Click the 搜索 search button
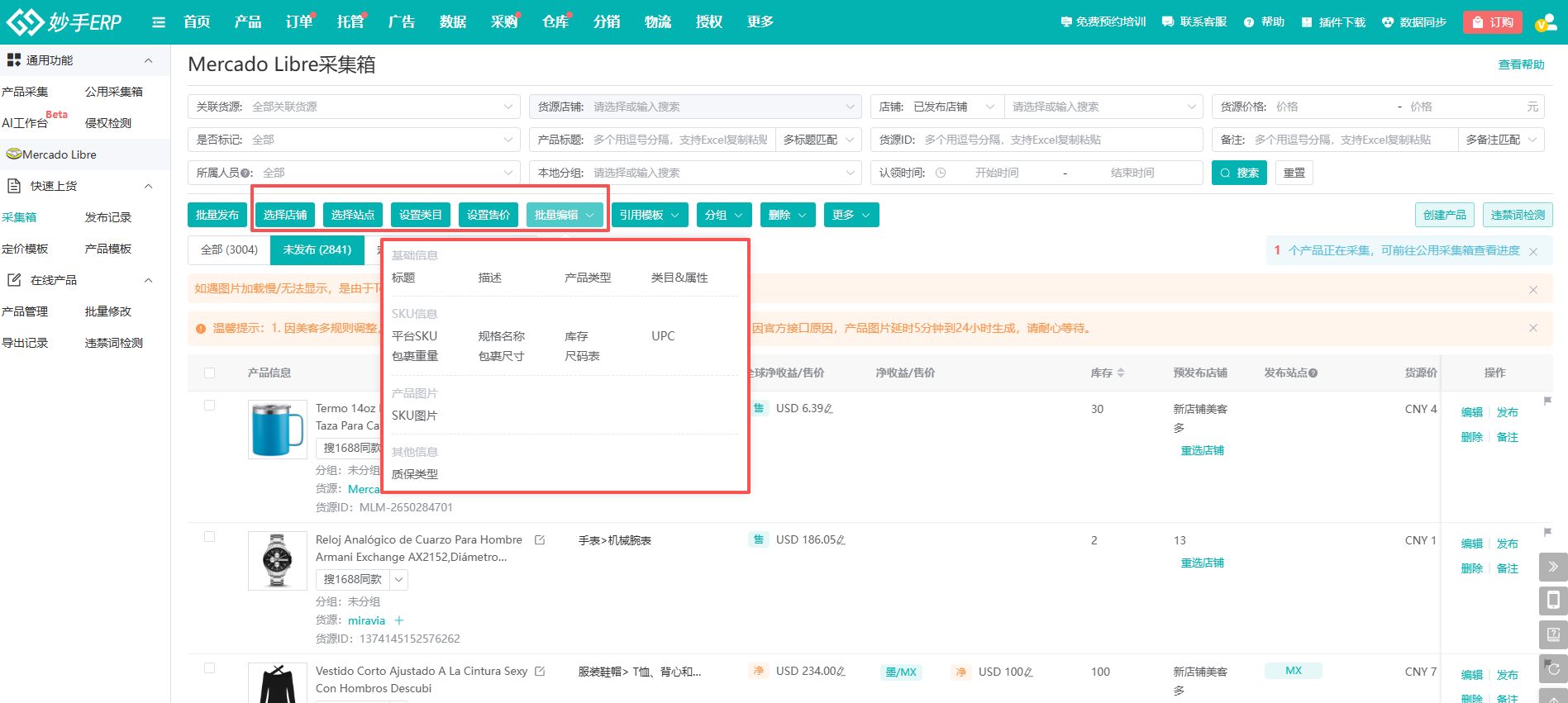1568x703 pixels. (1238, 173)
